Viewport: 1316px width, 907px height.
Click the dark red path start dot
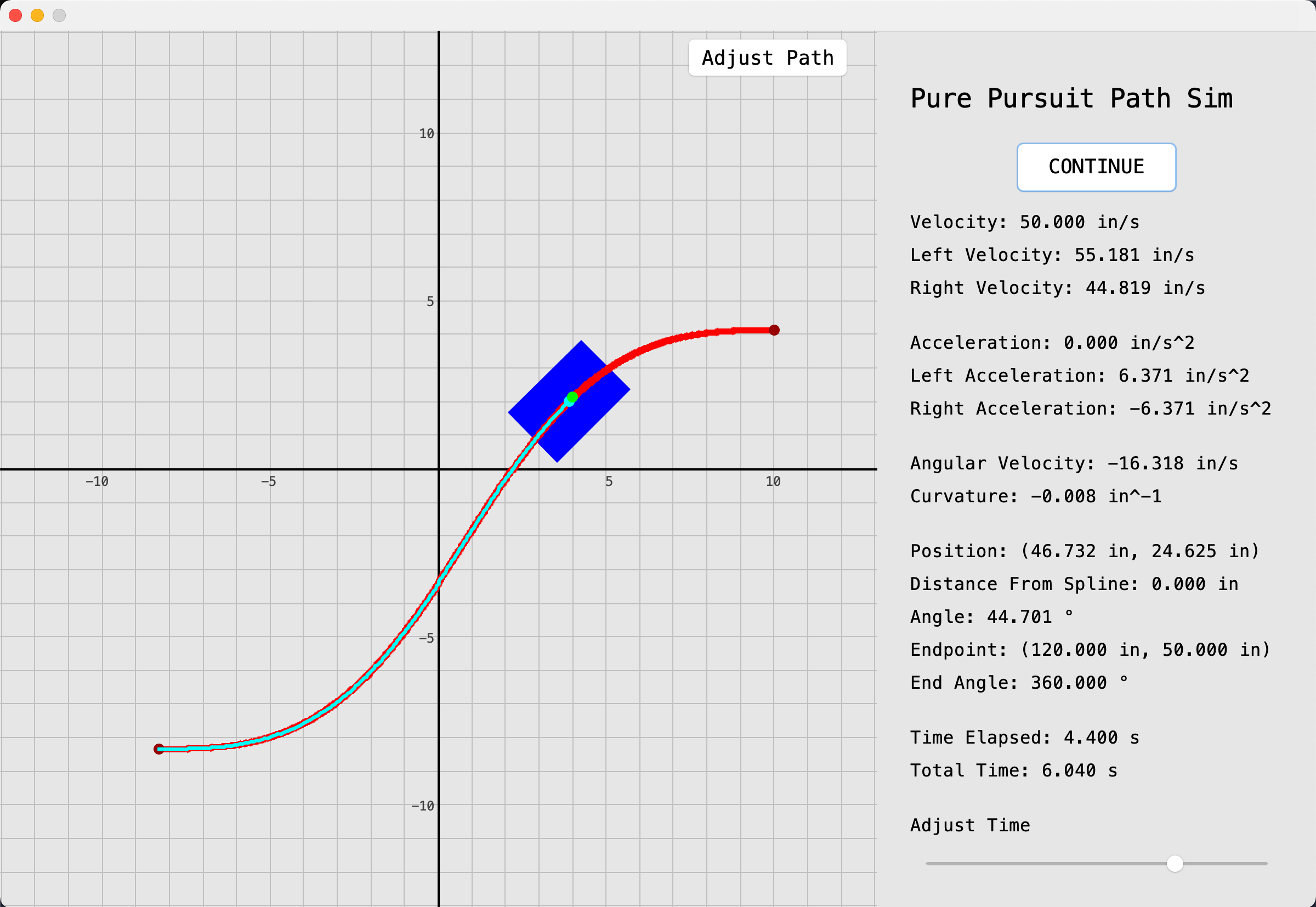[159, 749]
